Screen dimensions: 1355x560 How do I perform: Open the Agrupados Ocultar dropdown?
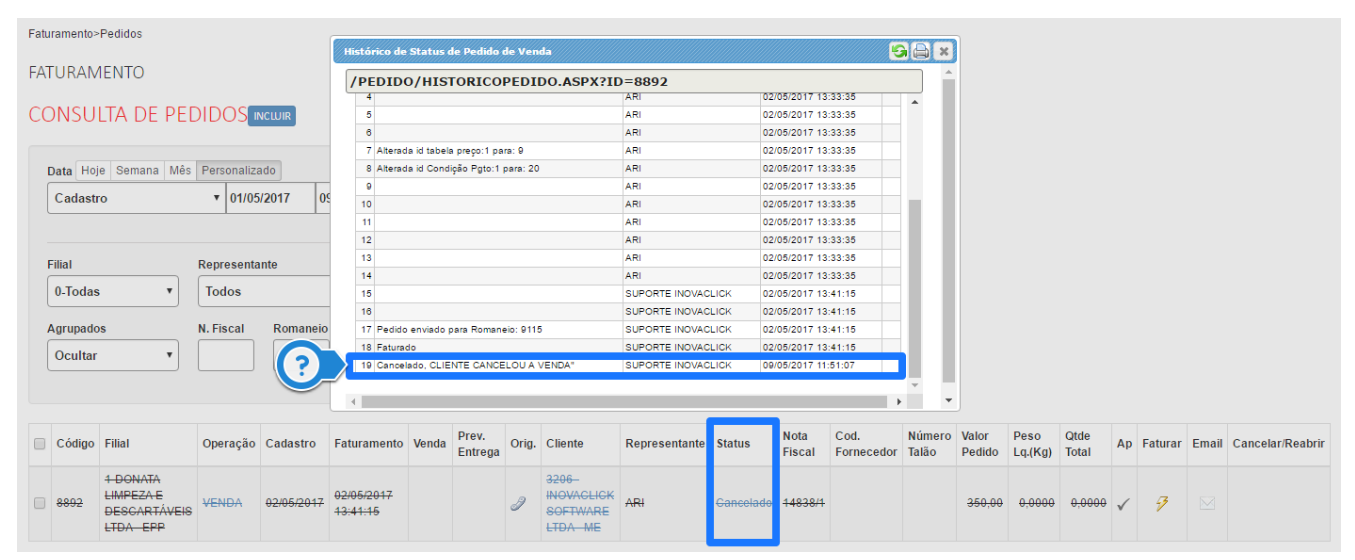(x=112, y=355)
